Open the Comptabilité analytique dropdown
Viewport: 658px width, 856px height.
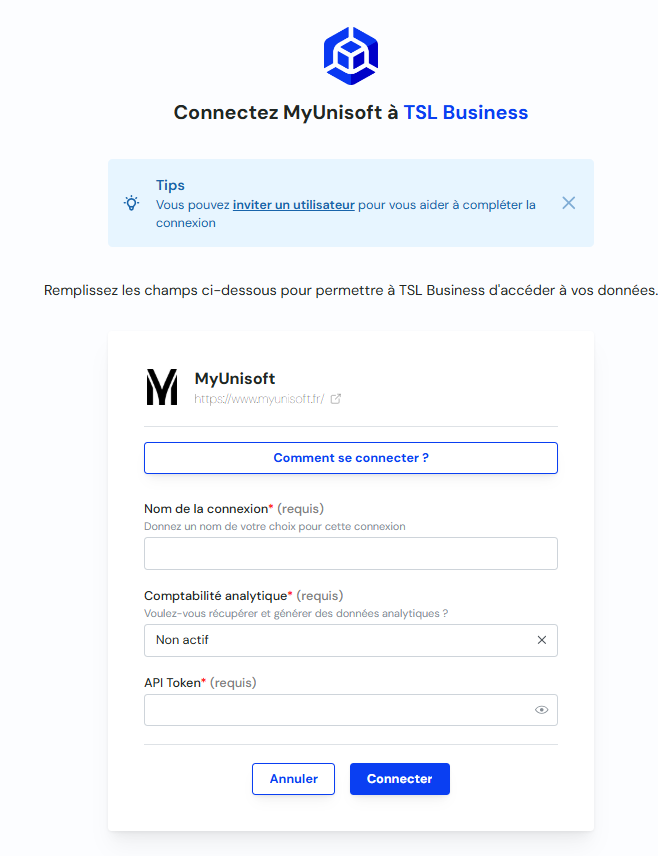click(x=340, y=640)
